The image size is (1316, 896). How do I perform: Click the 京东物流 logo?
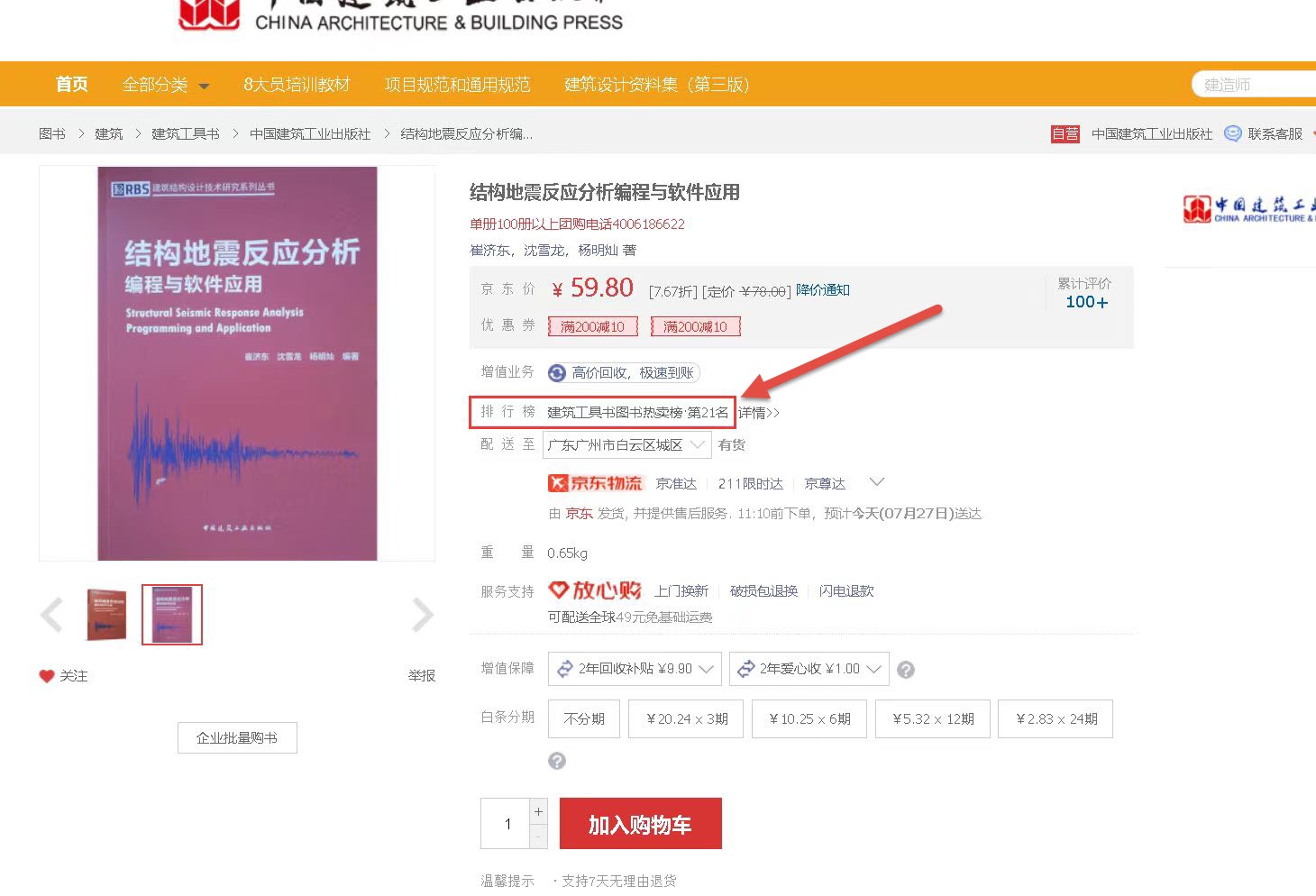(x=595, y=483)
